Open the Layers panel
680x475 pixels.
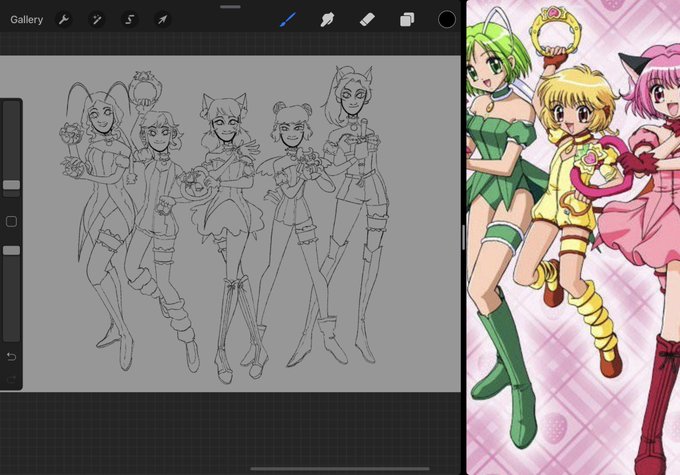tap(407, 20)
